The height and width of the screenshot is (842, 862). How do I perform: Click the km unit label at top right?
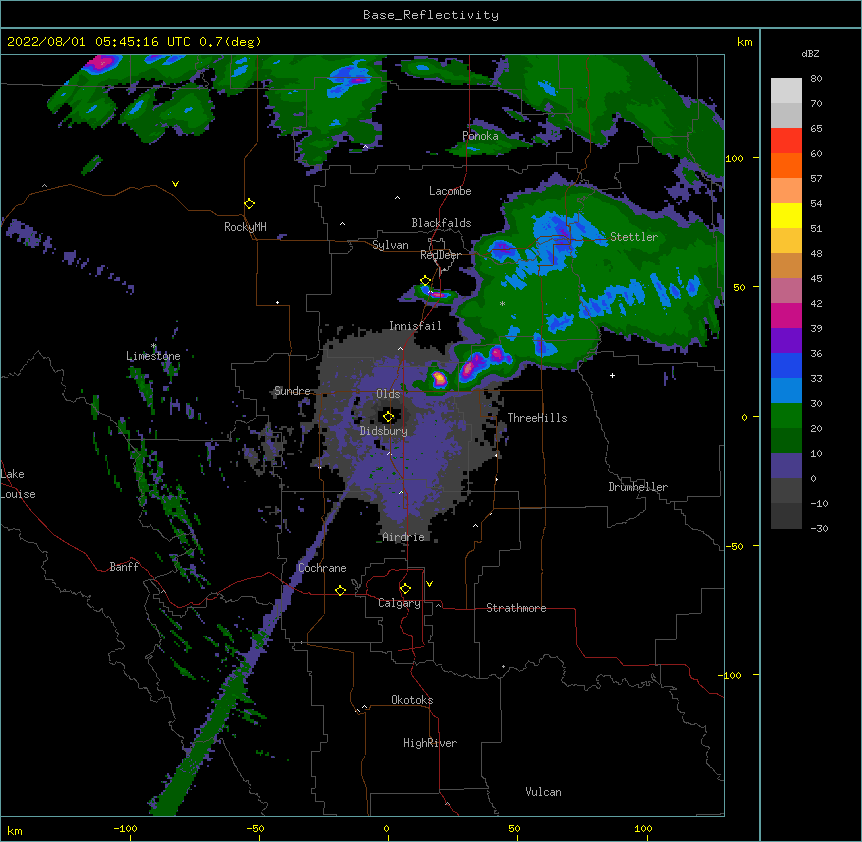tap(744, 42)
